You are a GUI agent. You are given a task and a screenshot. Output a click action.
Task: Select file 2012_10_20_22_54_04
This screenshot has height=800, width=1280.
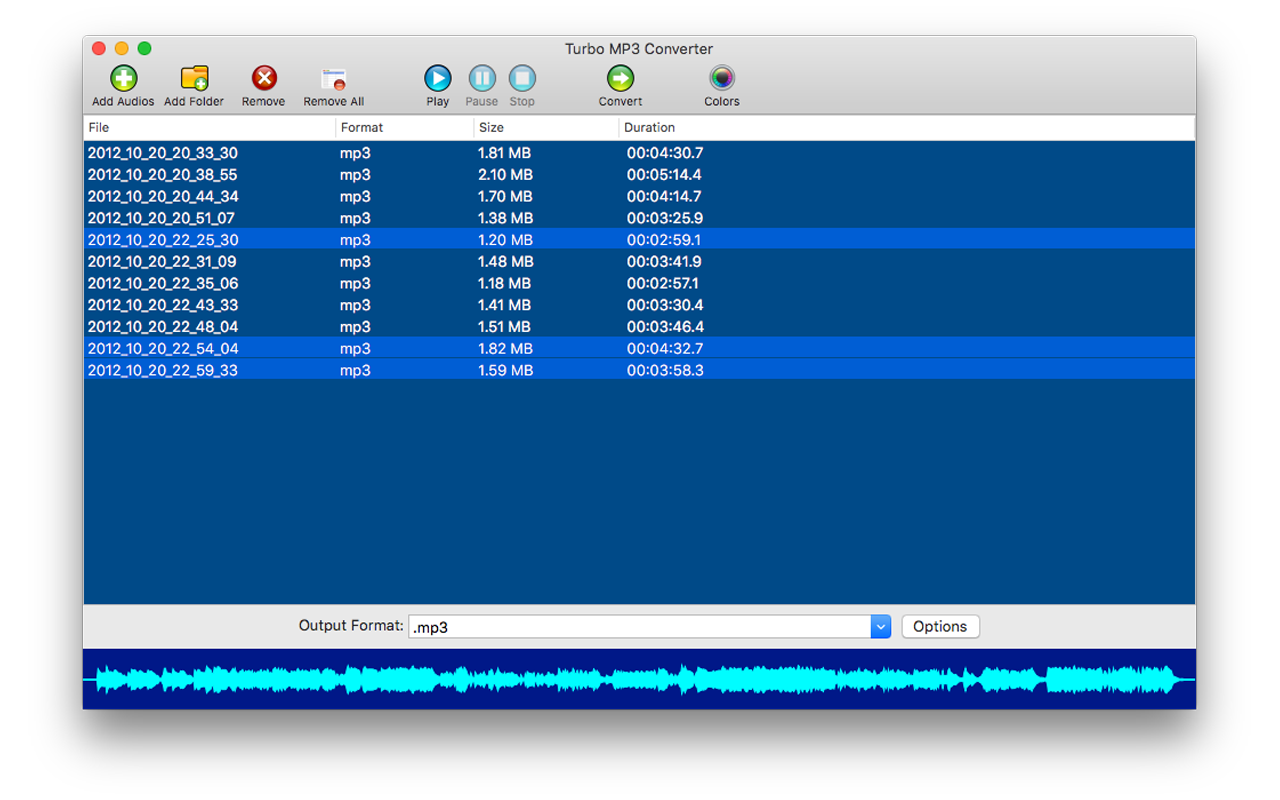coord(163,349)
